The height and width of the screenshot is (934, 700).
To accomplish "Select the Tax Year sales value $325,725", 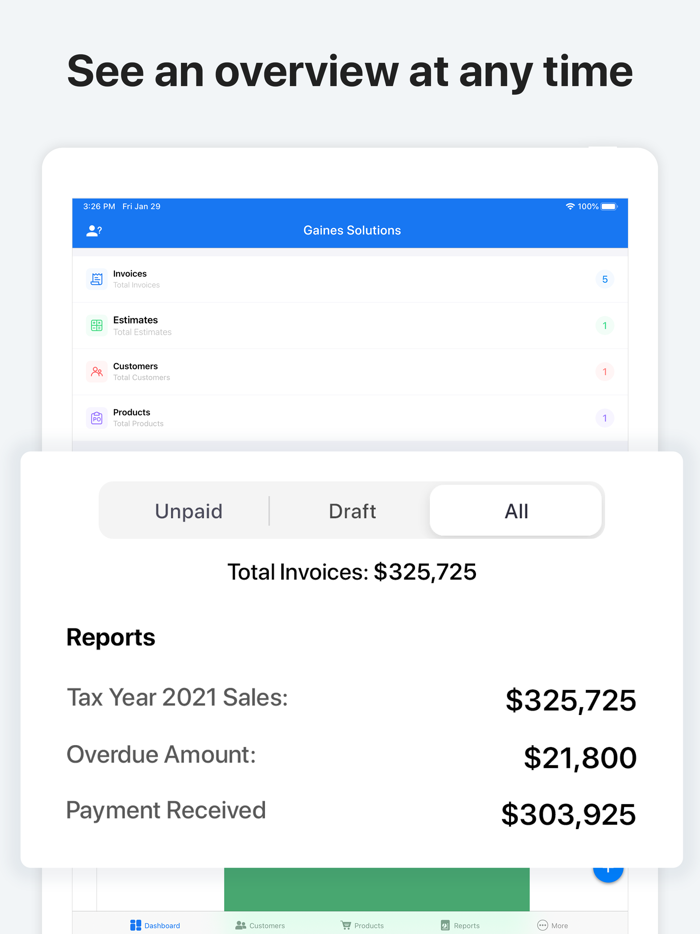I will point(571,700).
